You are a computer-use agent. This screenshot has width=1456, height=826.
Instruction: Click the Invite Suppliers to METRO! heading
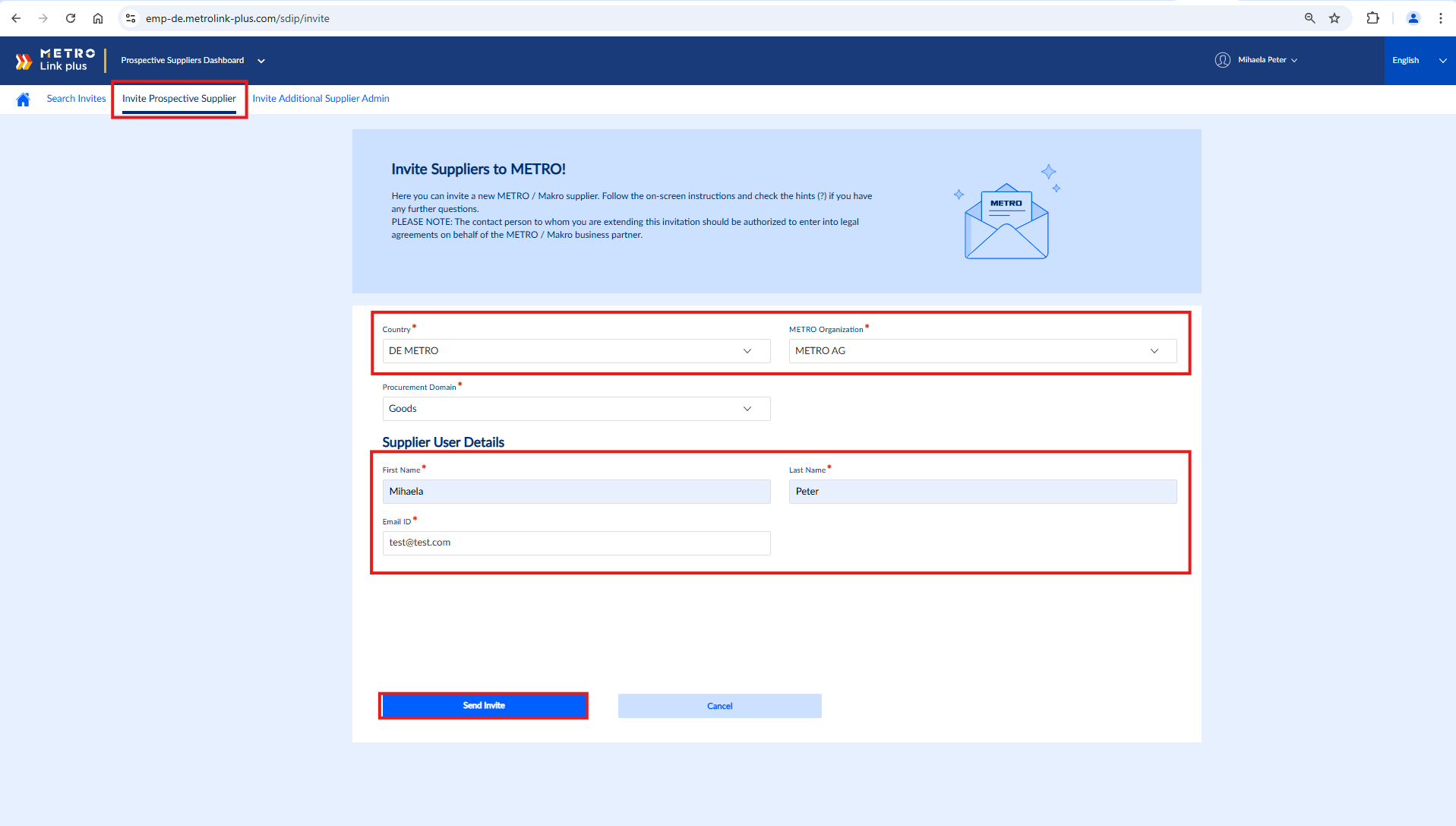coord(478,169)
